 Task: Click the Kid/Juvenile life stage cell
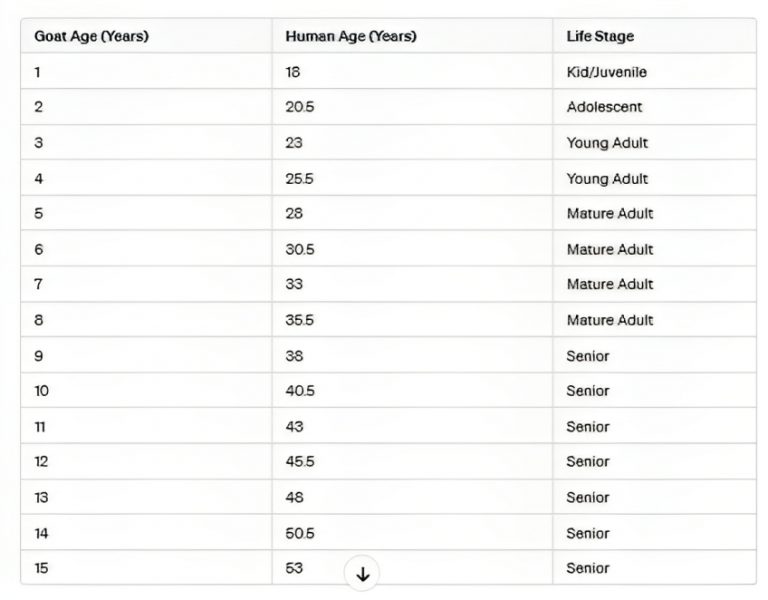click(x=654, y=72)
